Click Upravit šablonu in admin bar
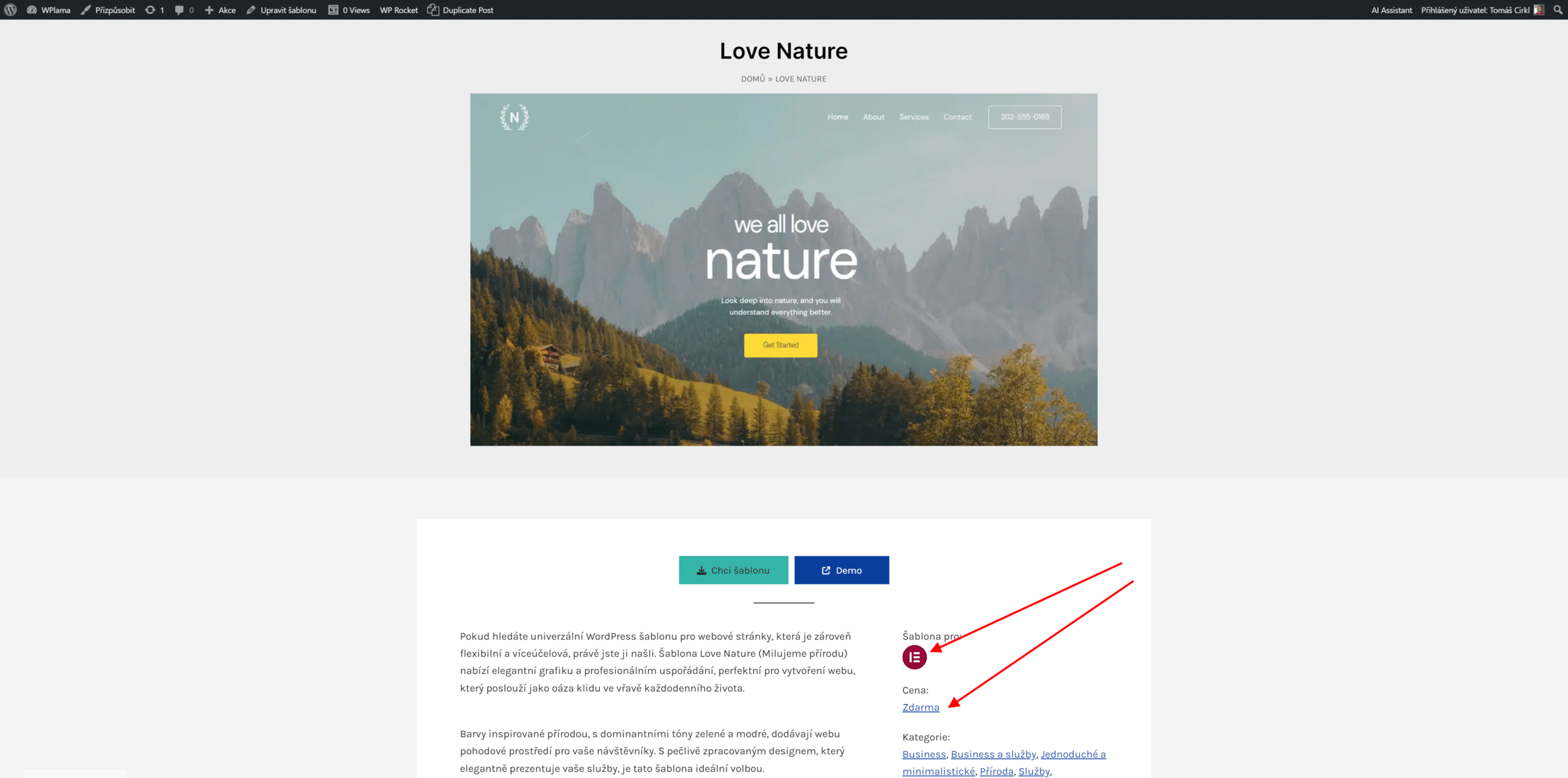Screen dimensions: 1568x778 [282, 10]
